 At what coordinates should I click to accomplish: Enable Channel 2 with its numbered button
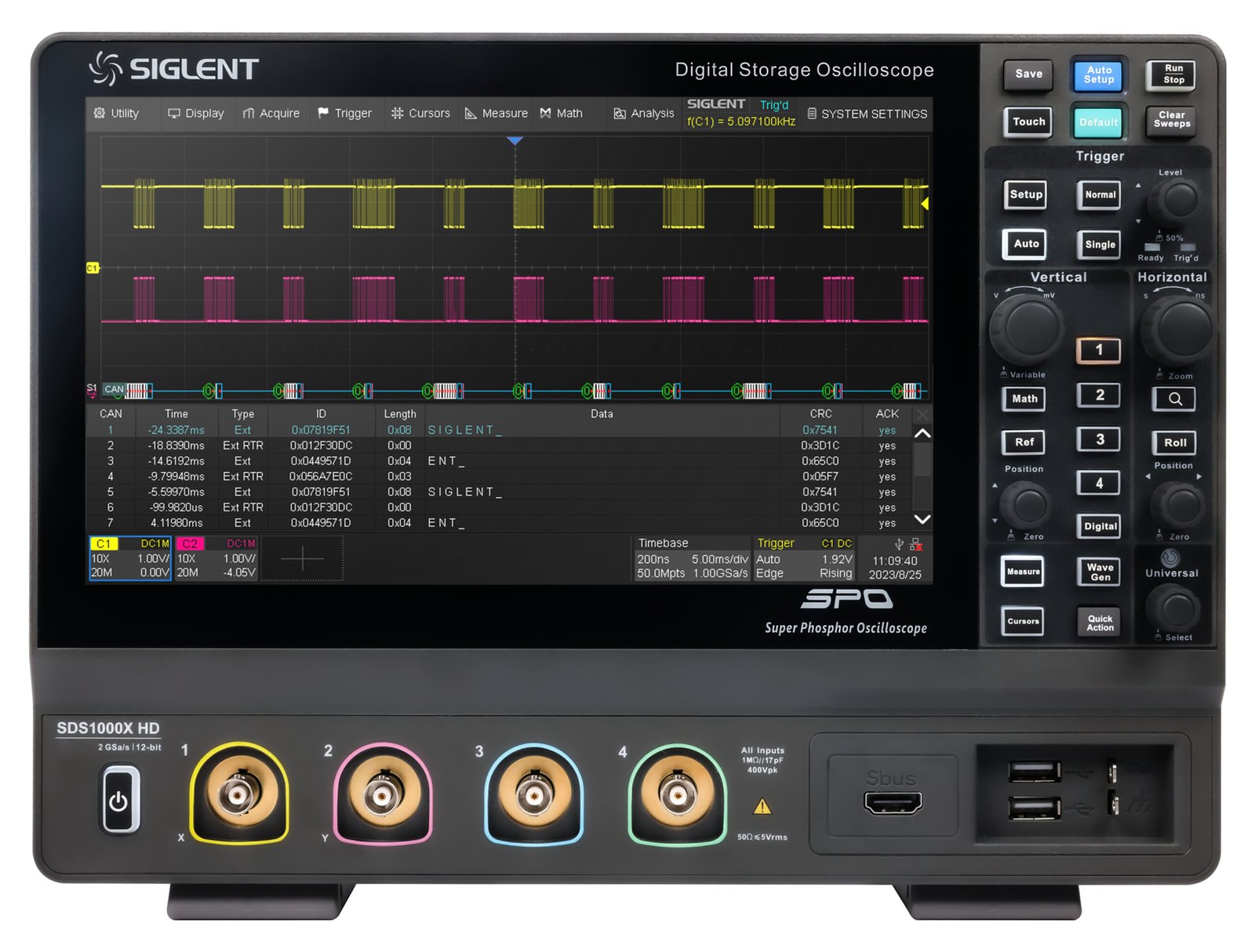(1098, 395)
